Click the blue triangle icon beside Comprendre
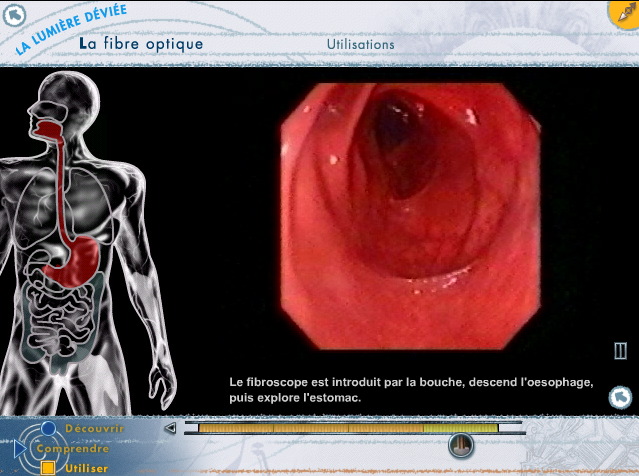The height and width of the screenshot is (476, 639). (21, 449)
